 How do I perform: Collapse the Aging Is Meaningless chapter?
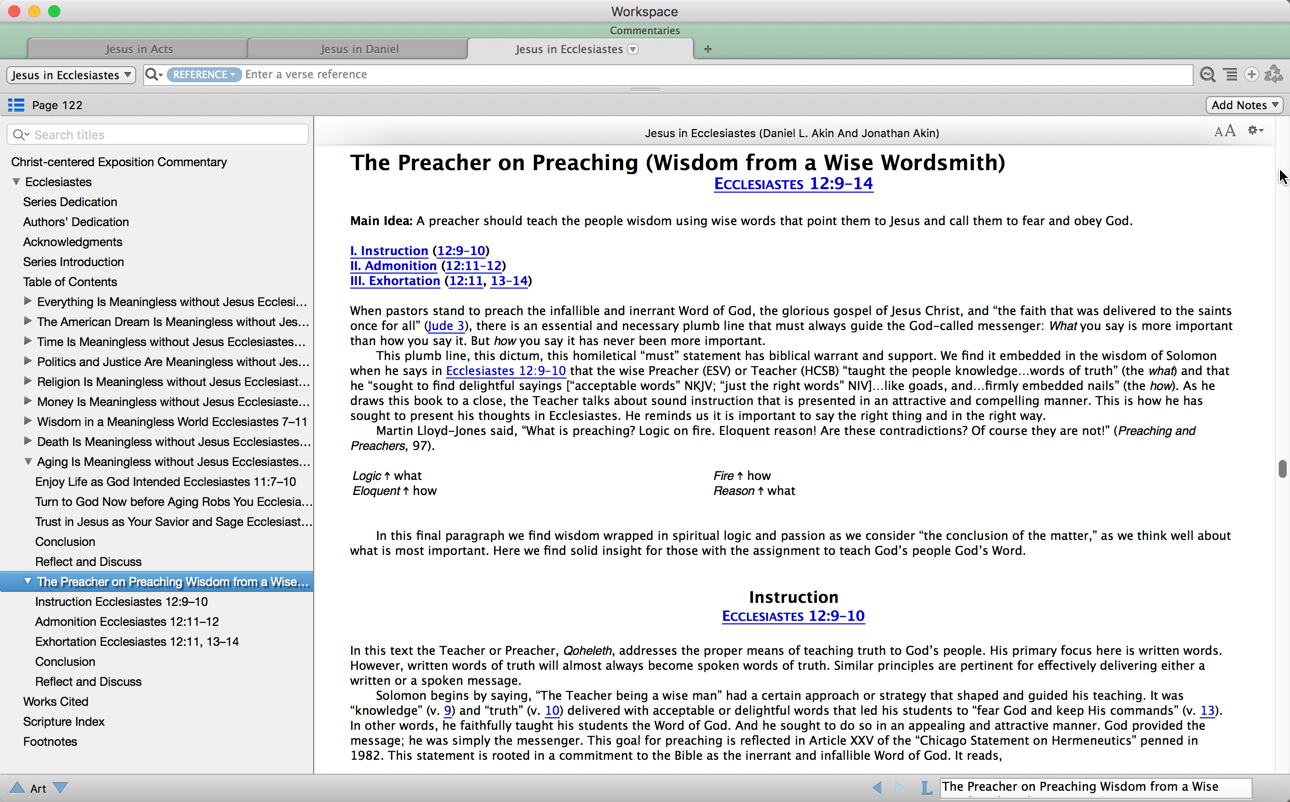point(28,461)
